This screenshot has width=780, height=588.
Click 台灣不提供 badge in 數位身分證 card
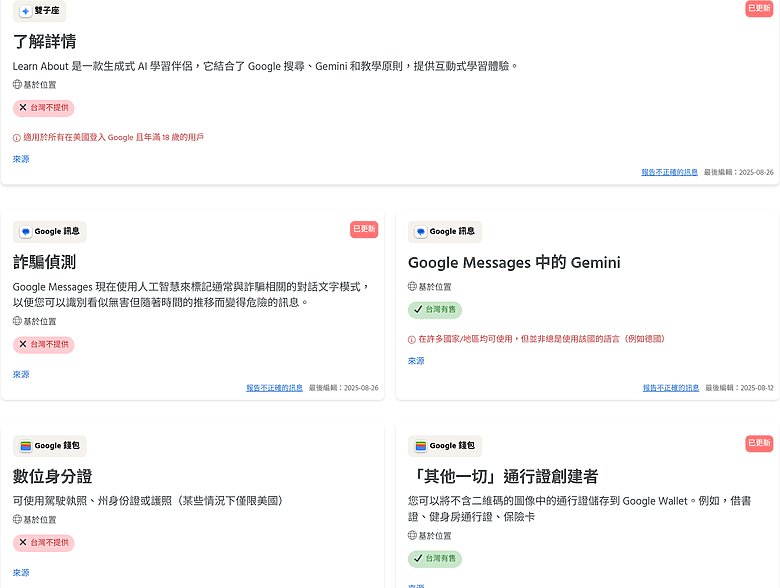pos(44,543)
